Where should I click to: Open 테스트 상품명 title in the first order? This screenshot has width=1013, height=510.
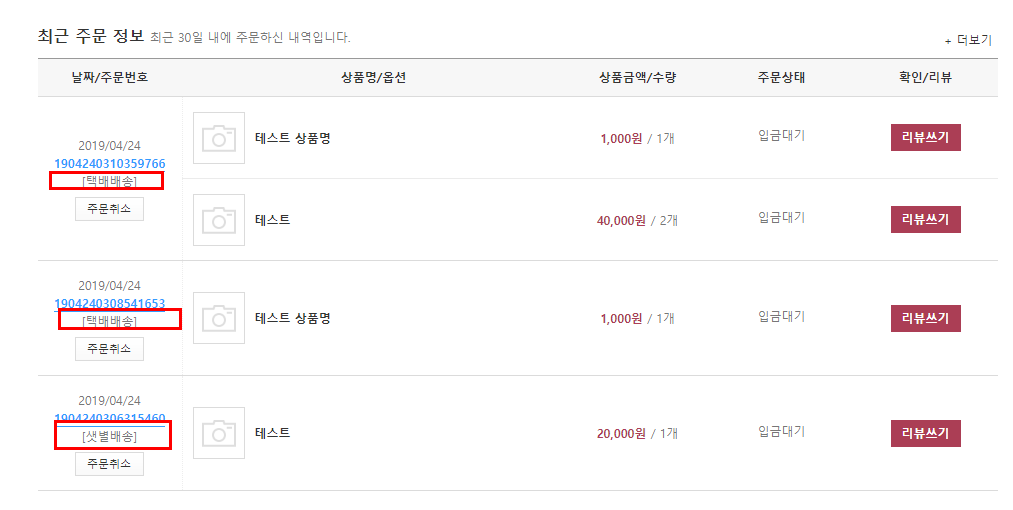tap(293, 138)
